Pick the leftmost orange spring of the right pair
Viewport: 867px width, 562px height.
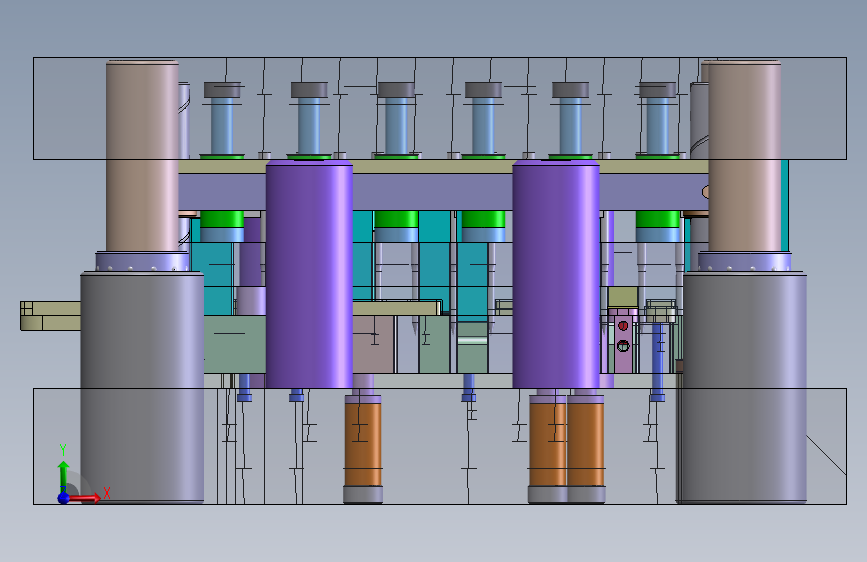tap(547, 445)
